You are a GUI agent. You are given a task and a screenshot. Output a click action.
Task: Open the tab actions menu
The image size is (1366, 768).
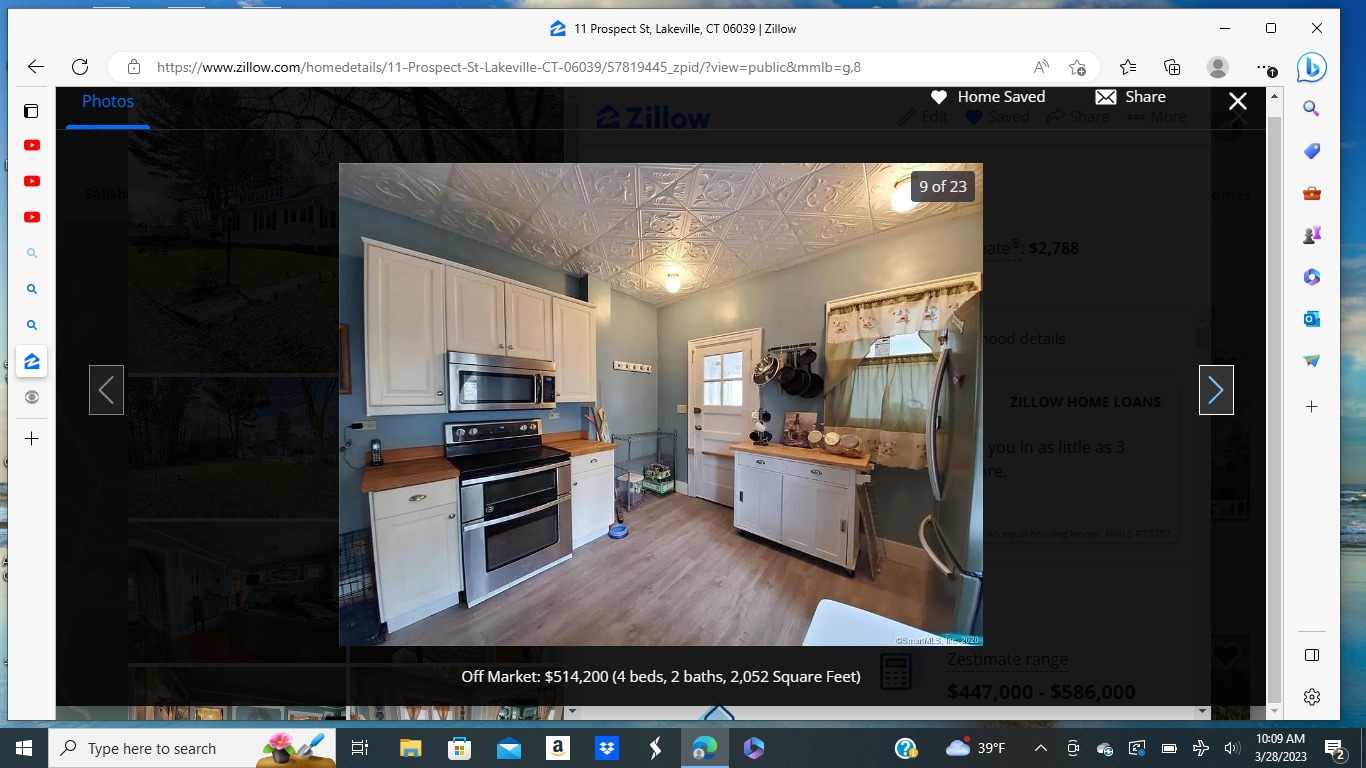[x=32, y=111]
